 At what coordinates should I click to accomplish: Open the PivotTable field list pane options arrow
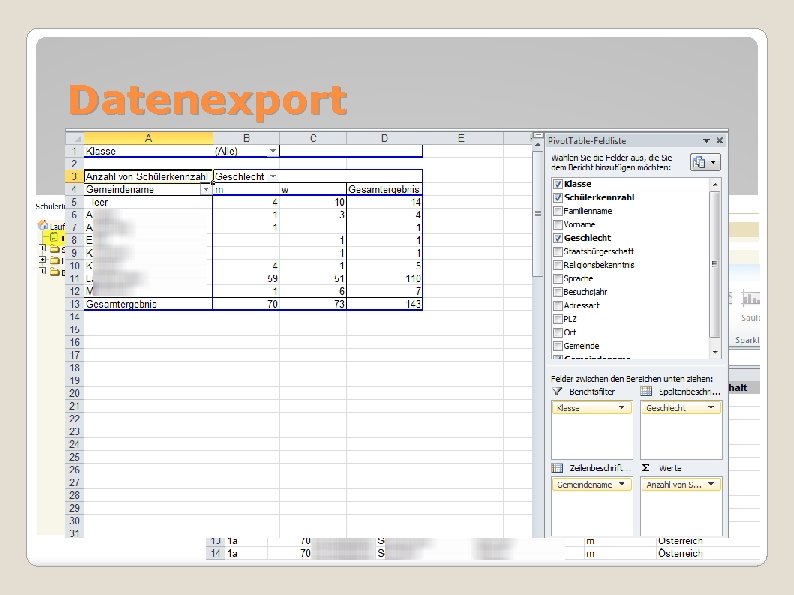point(706,141)
